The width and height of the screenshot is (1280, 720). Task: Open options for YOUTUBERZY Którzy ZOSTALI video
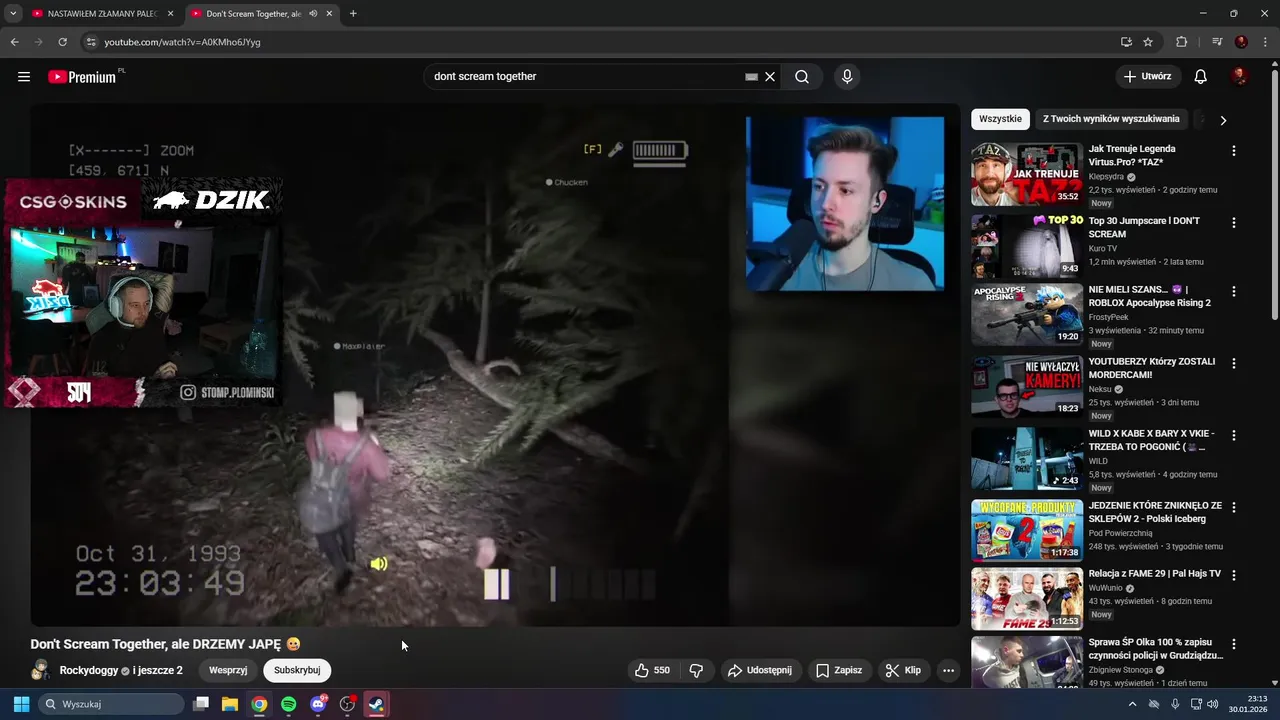[x=1233, y=363]
